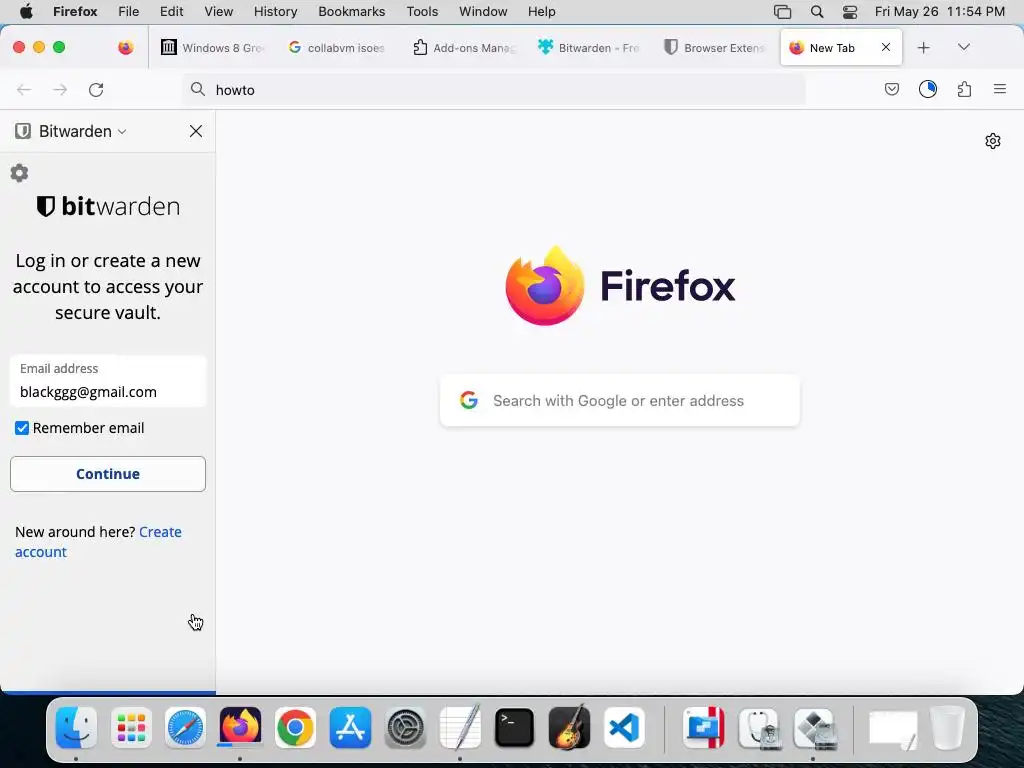
Task: Toggle the Remember email checkbox
Action: click(x=22, y=428)
